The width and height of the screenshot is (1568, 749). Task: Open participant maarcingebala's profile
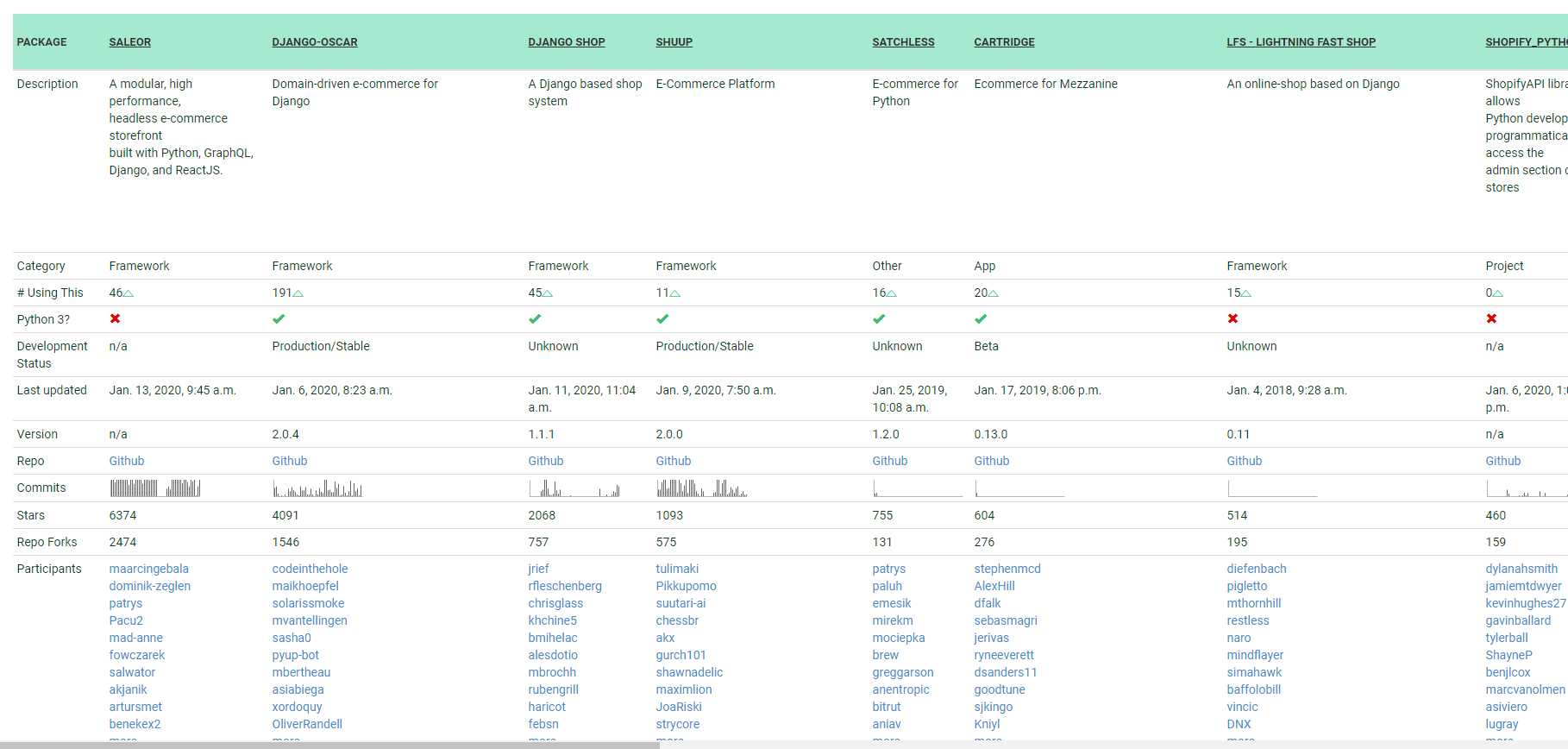coord(149,569)
